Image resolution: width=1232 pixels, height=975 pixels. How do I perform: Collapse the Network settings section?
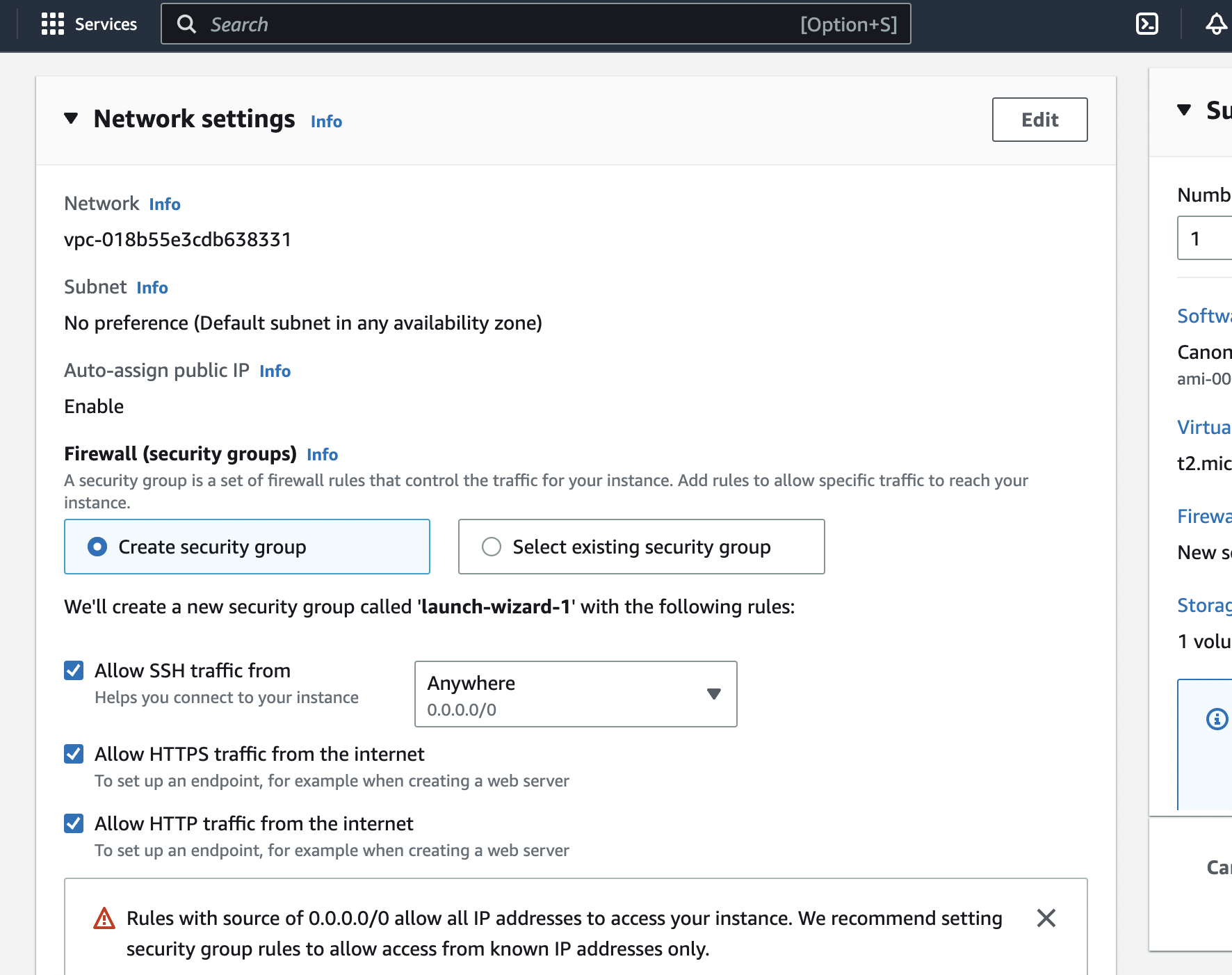71,119
